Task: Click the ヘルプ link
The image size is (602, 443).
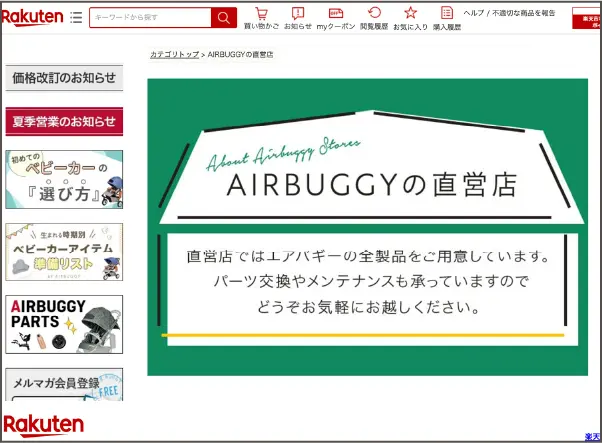Action: pyautogui.click(x=474, y=13)
